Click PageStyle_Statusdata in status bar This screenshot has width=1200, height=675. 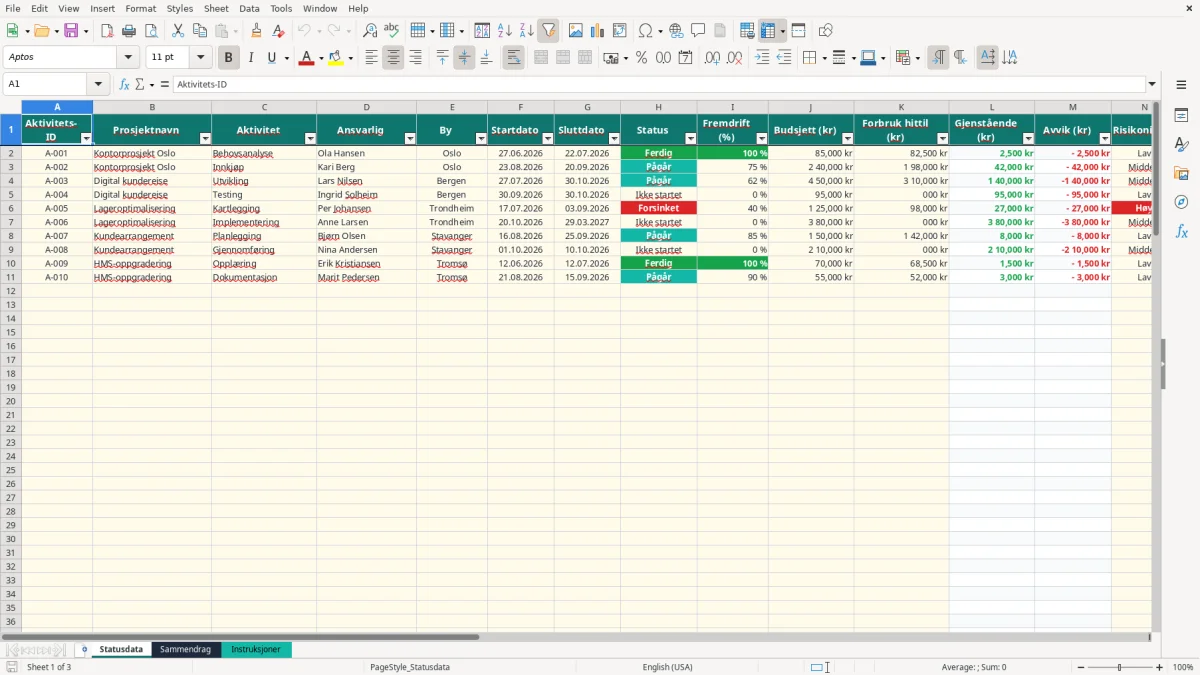pyautogui.click(x=410, y=667)
